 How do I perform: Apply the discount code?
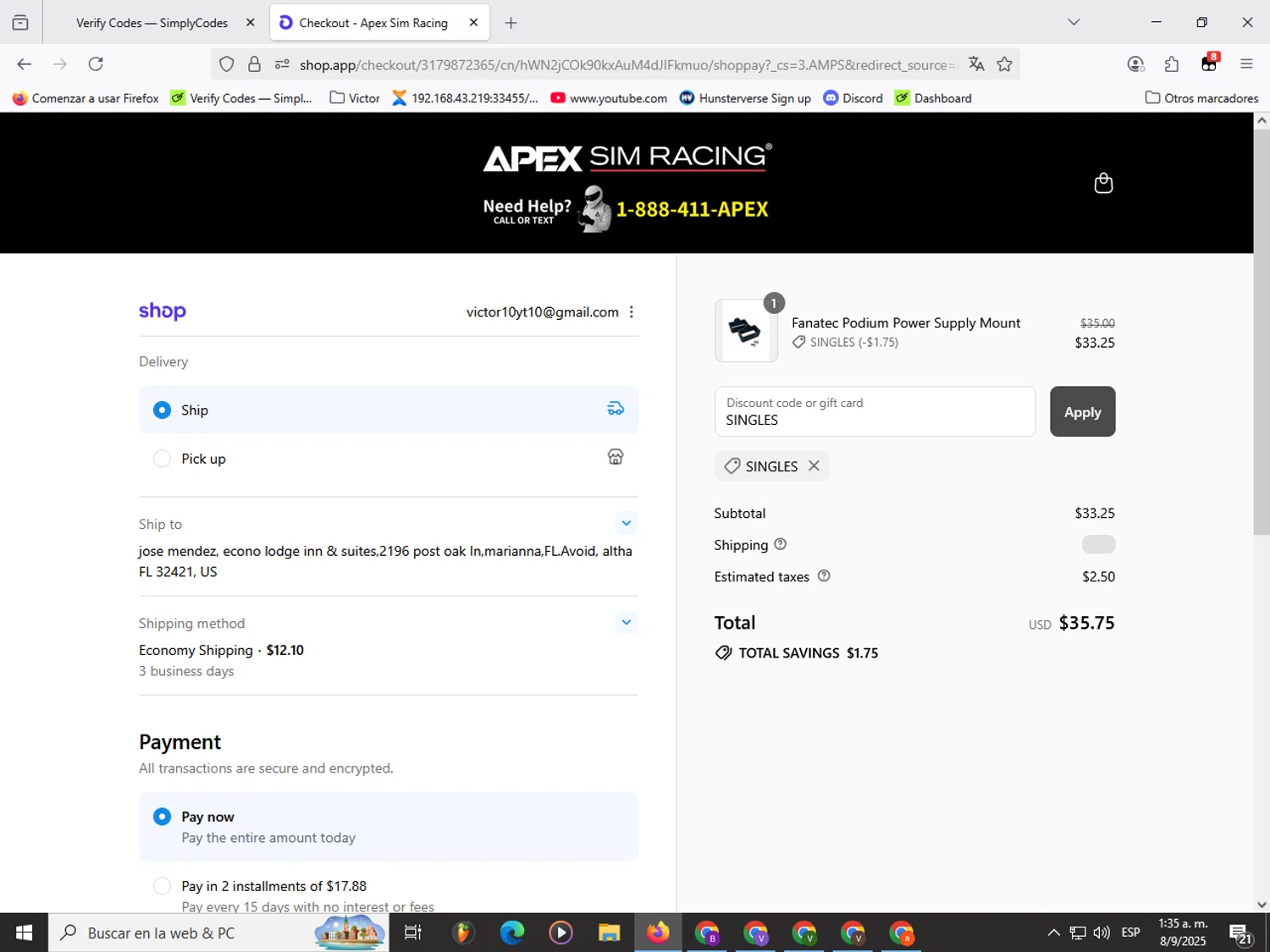click(x=1082, y=412)
